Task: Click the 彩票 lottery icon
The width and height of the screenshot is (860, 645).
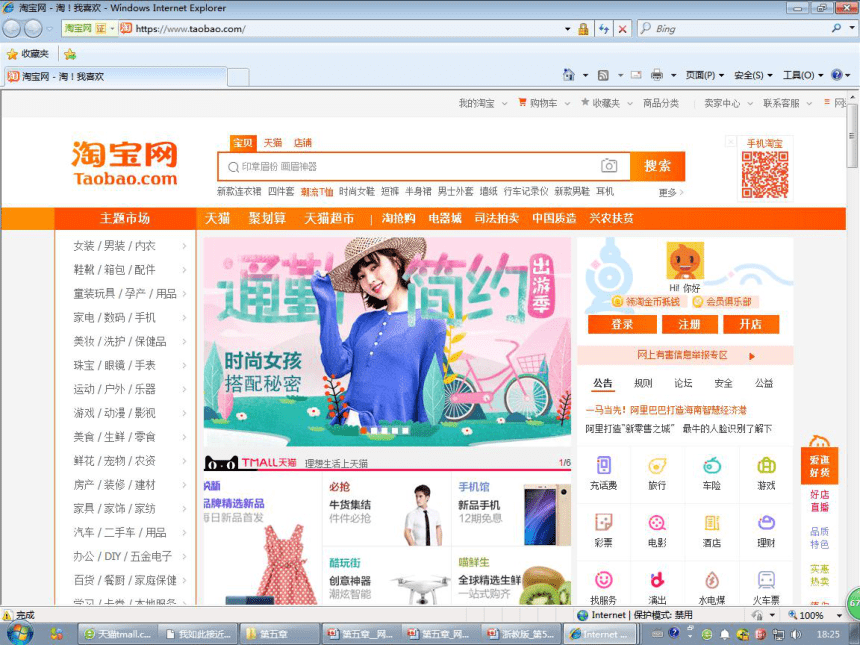Action: point(603,523)
